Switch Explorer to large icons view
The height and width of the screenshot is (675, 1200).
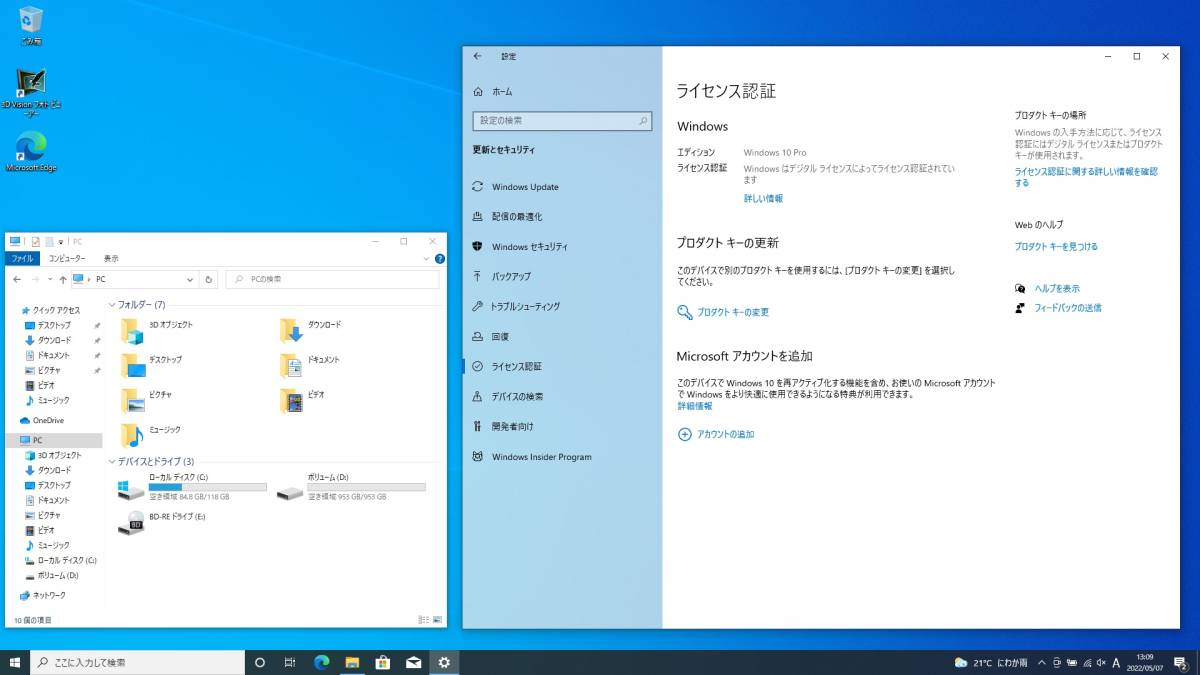pos(438,620)
